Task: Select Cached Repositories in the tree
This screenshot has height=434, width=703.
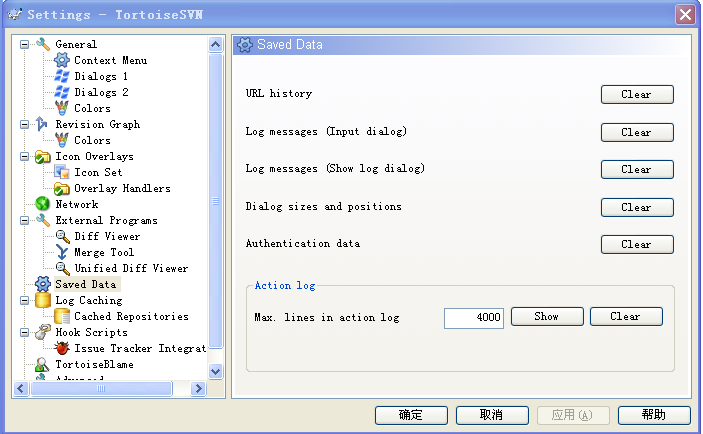Action: point(131,317)
